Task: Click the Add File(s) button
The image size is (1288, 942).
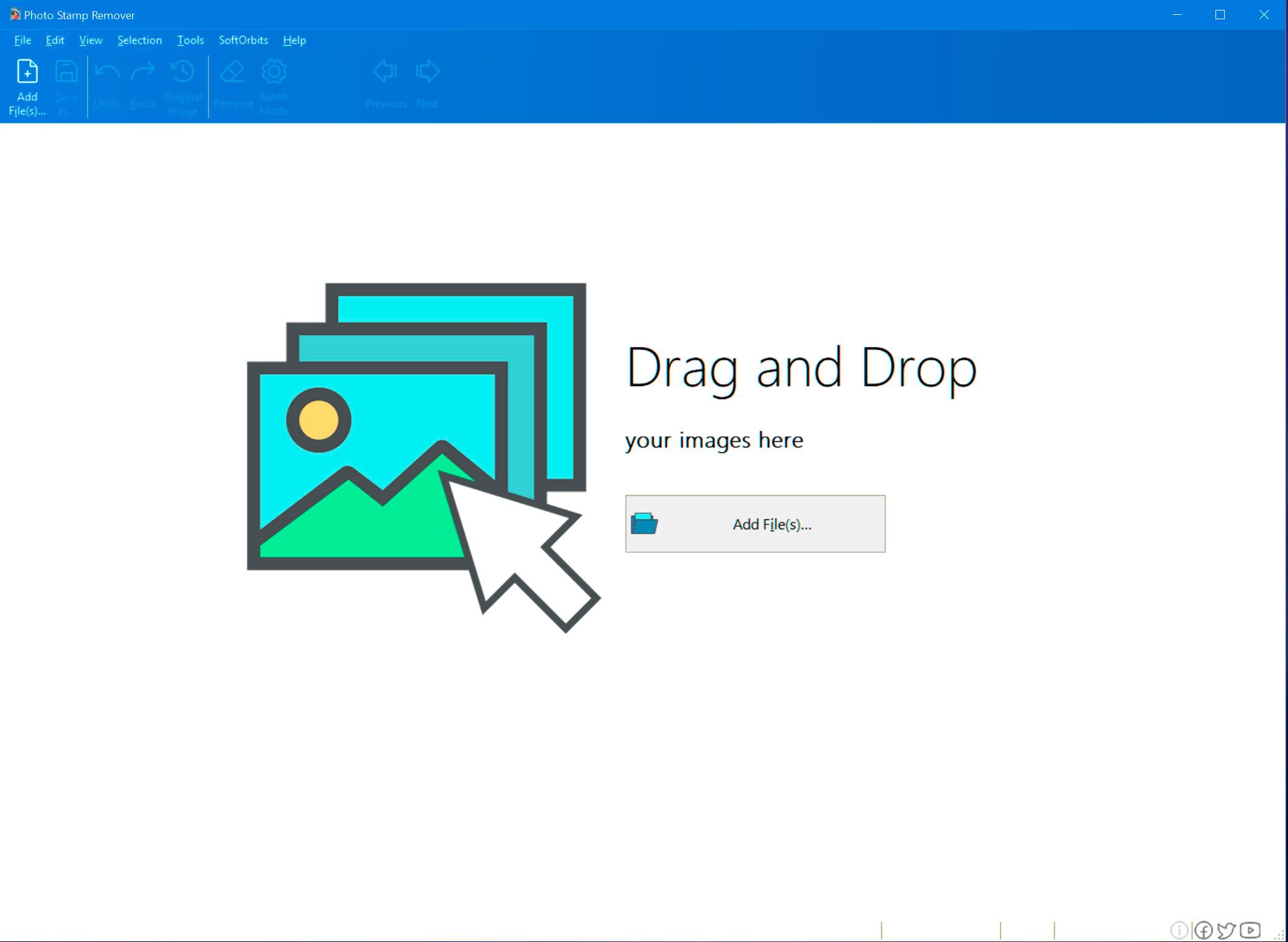Action: point(755,523)
